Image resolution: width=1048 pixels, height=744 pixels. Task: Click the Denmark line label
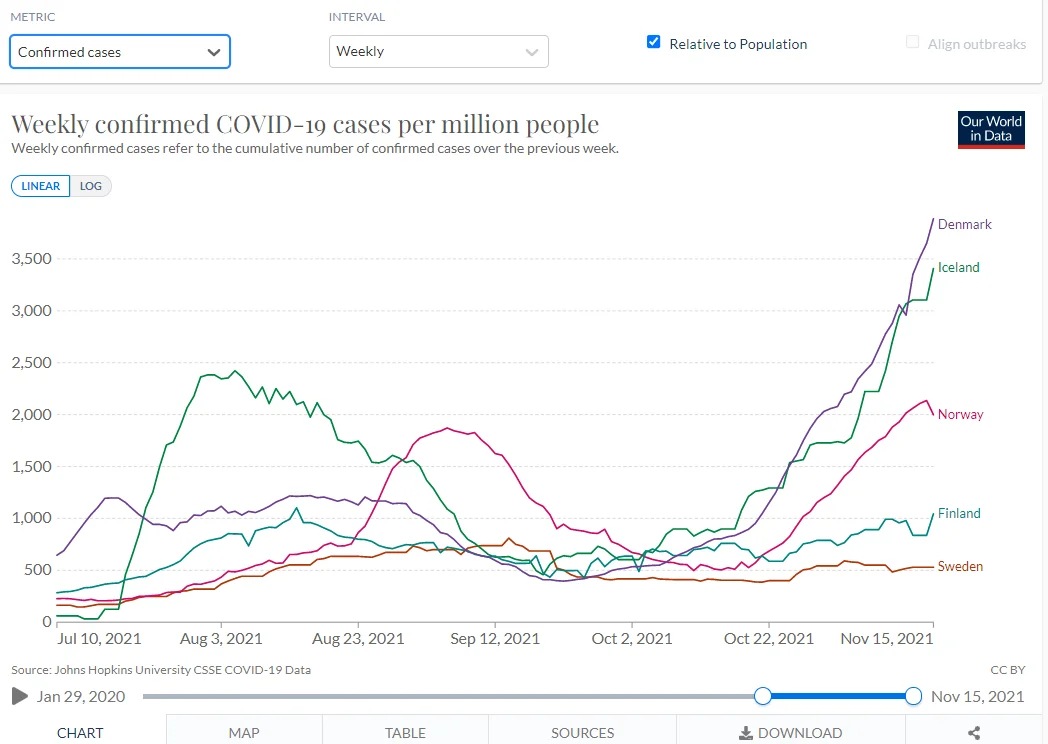pyautogui.click(x=964, y=224)
